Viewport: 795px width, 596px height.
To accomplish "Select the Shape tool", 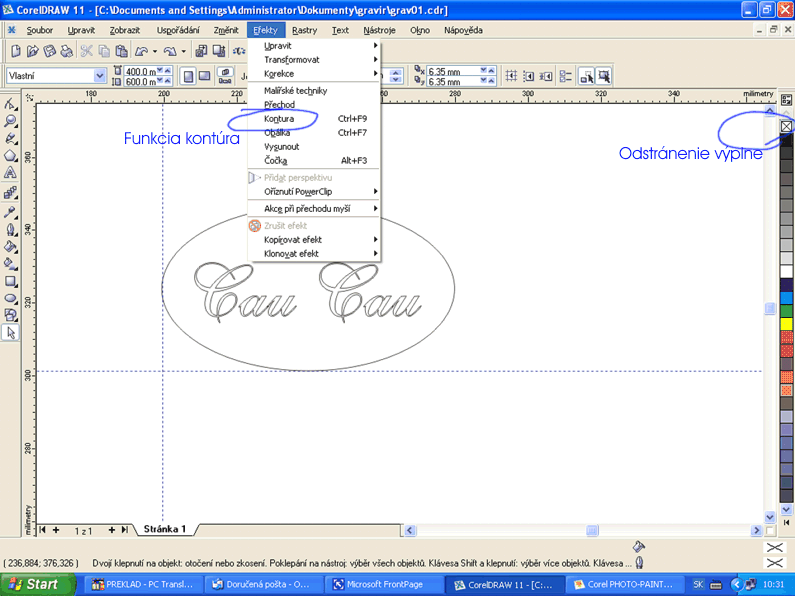I will [x=10, y=104].
